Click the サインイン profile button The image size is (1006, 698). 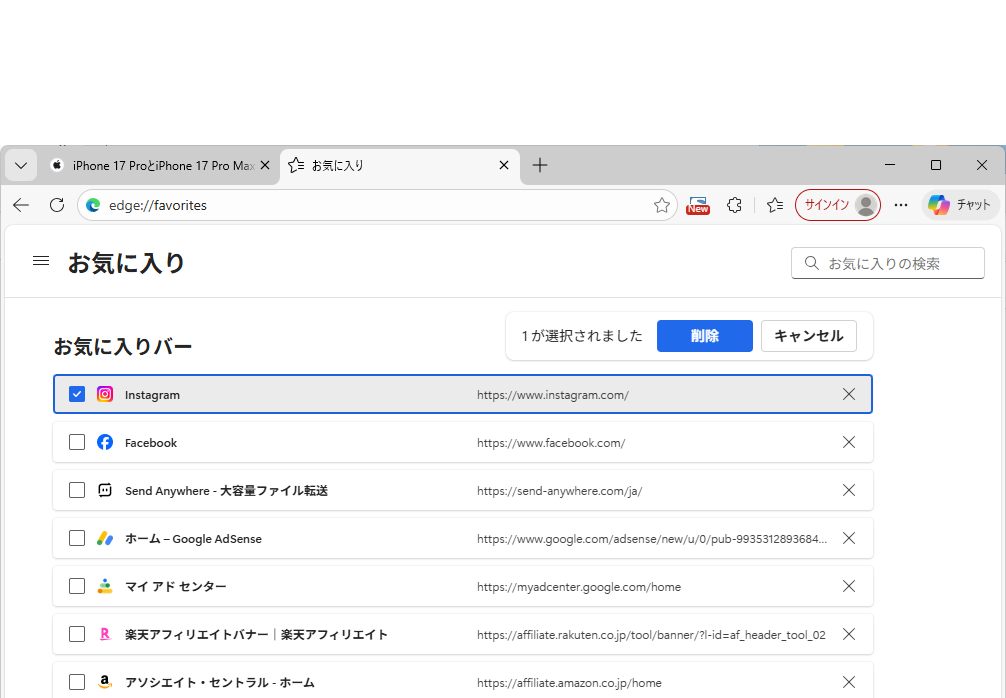[x=837, y=205]
